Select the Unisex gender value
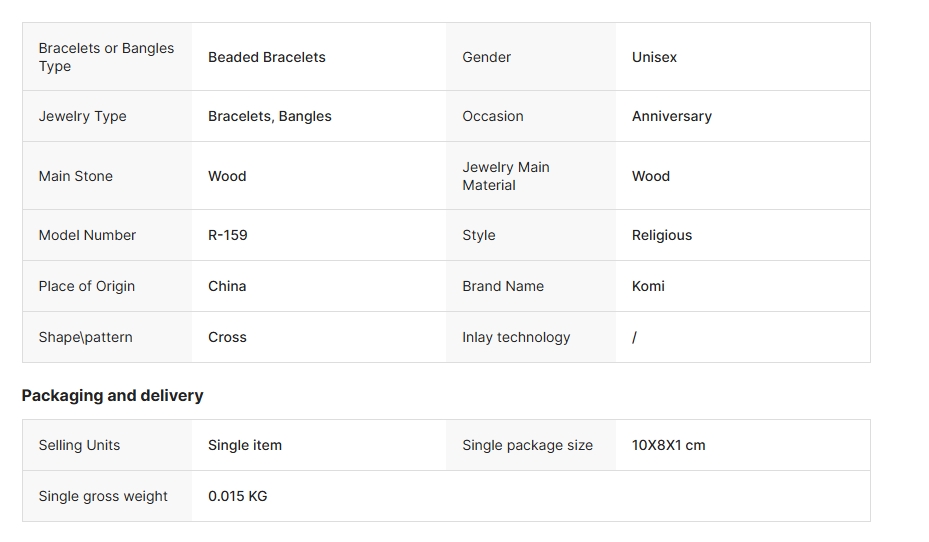Image resolution: width=929 pixels, height=542 pixels. point(654,57)
